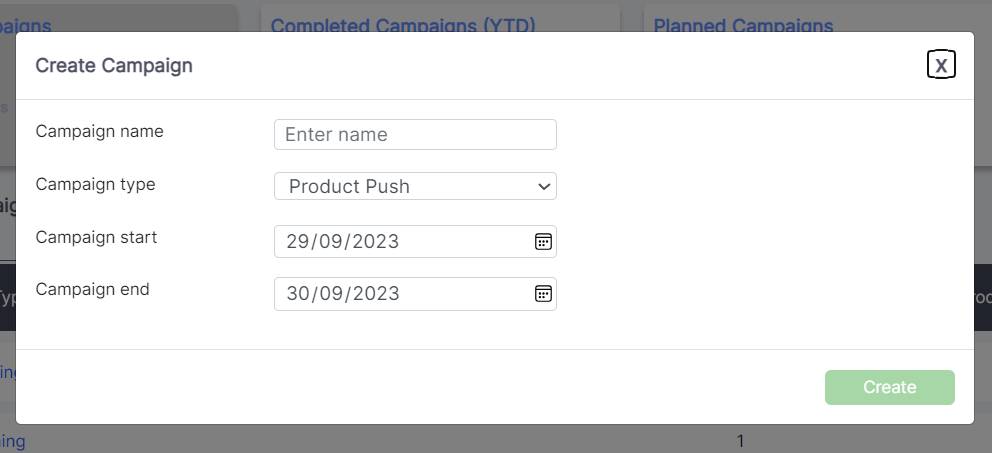Viewport: 992px width, 453px height.
Task: Expand the Campaign type dropdown arrow
Action: (x=544, y=186)
